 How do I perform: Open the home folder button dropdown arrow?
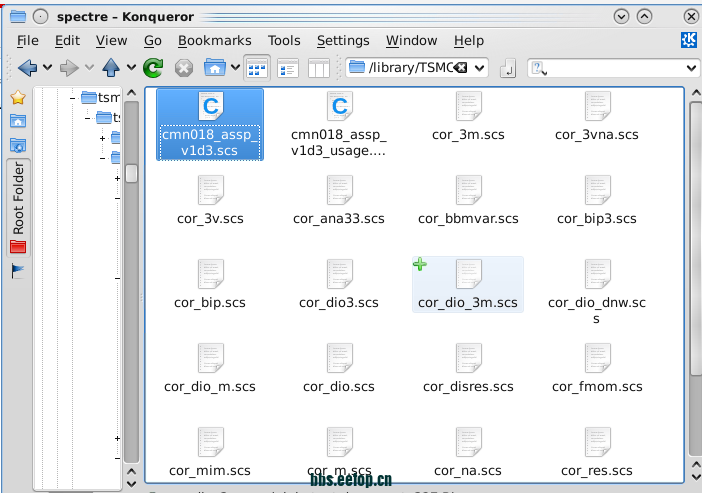pos(235,68)
